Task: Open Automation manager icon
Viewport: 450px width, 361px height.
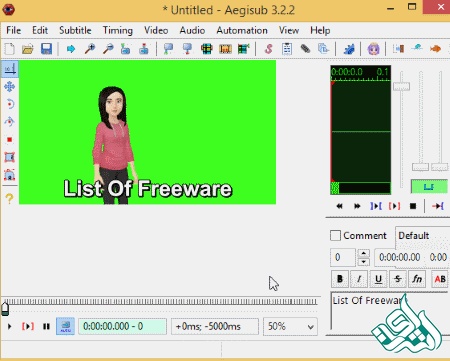Action: [x=349, y=49]
